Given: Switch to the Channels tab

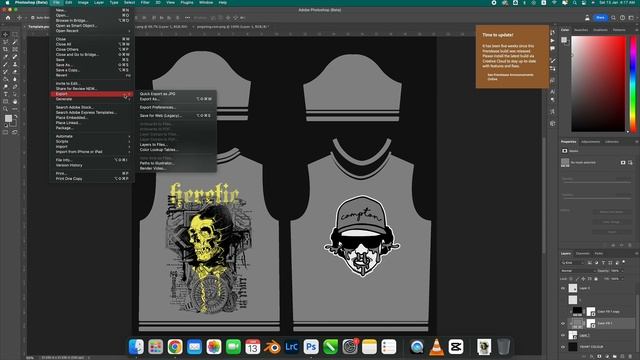Looking at the screenshot, I should coord(582,253).
